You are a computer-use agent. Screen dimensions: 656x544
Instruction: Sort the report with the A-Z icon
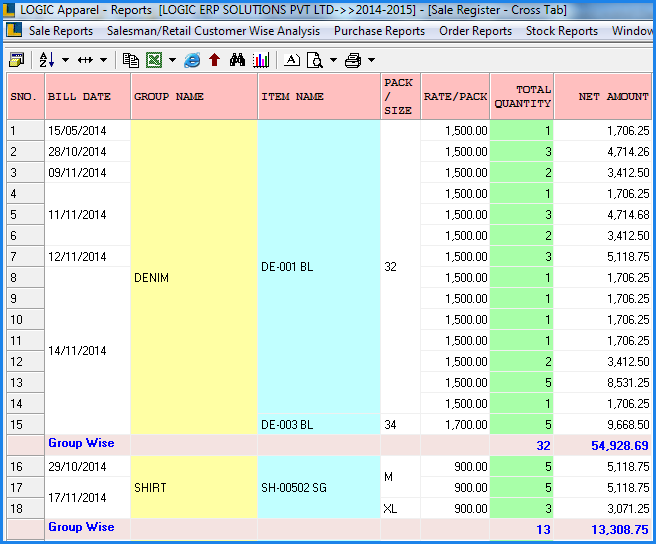click(x=46, y=60)
